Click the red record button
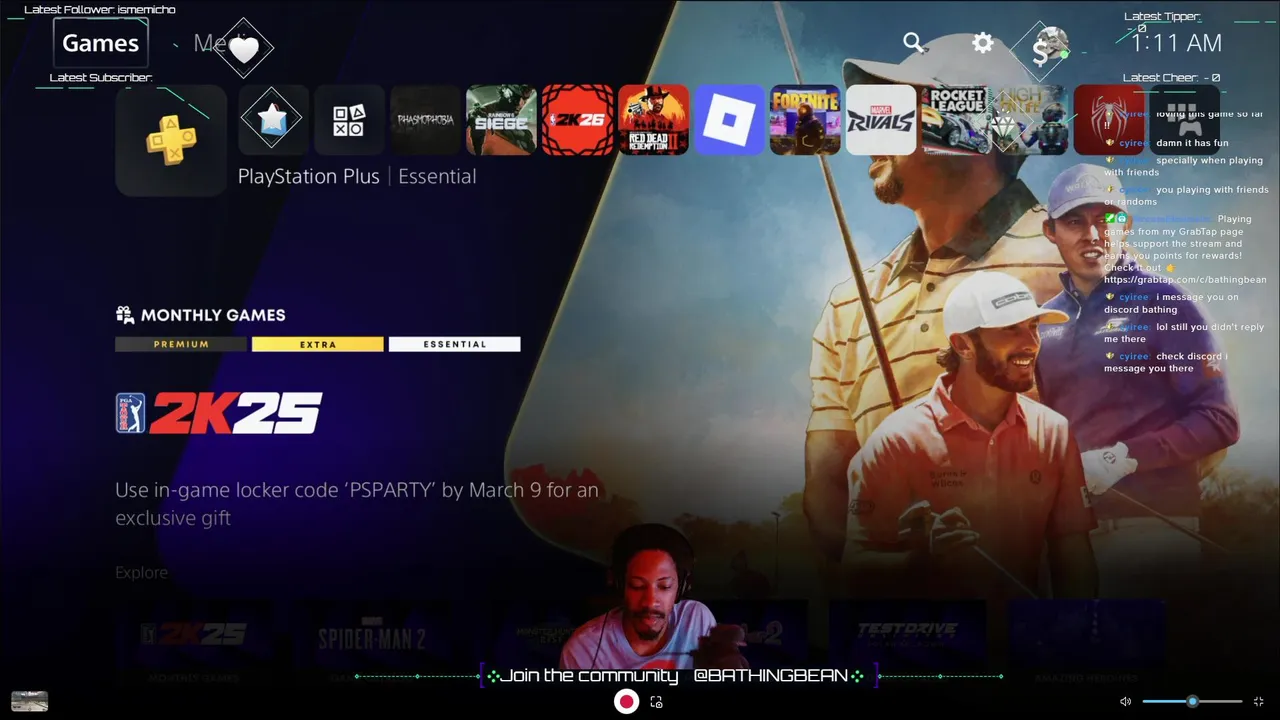 pos(626,702)
